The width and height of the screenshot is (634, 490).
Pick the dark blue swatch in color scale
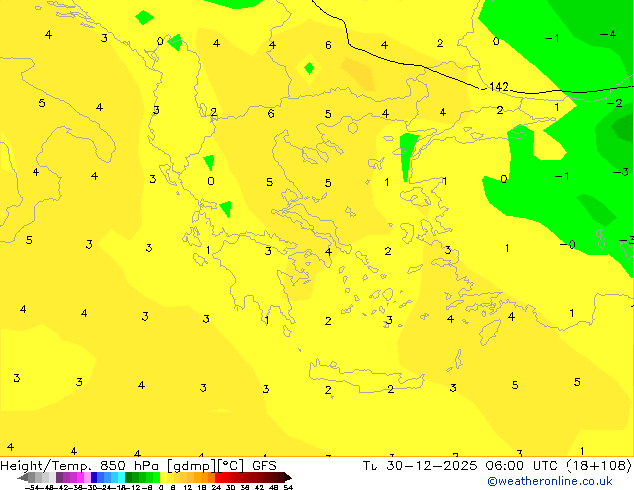coord(94,477)
